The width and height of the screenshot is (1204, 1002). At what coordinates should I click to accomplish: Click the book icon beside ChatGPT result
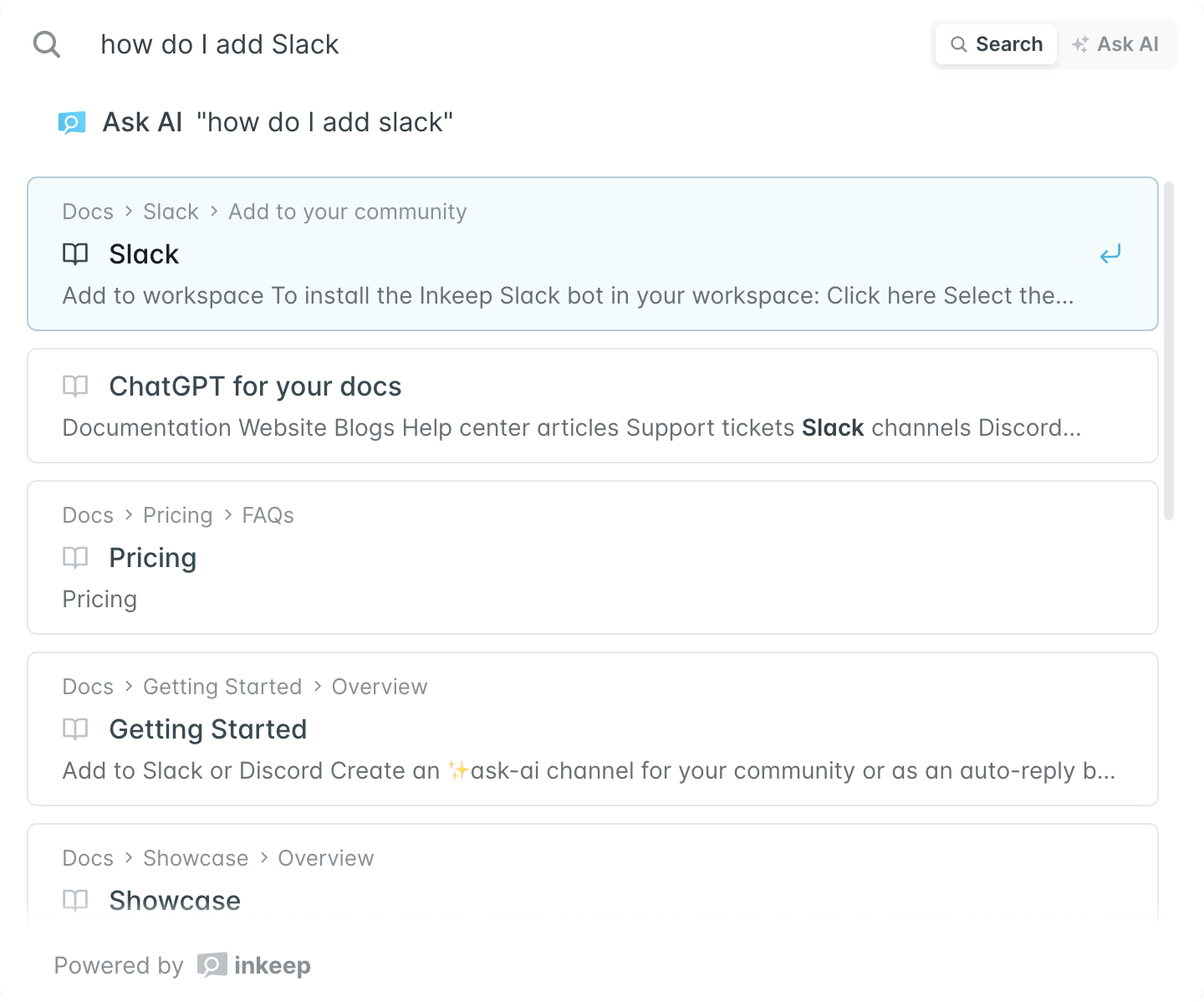coord(75,386)
